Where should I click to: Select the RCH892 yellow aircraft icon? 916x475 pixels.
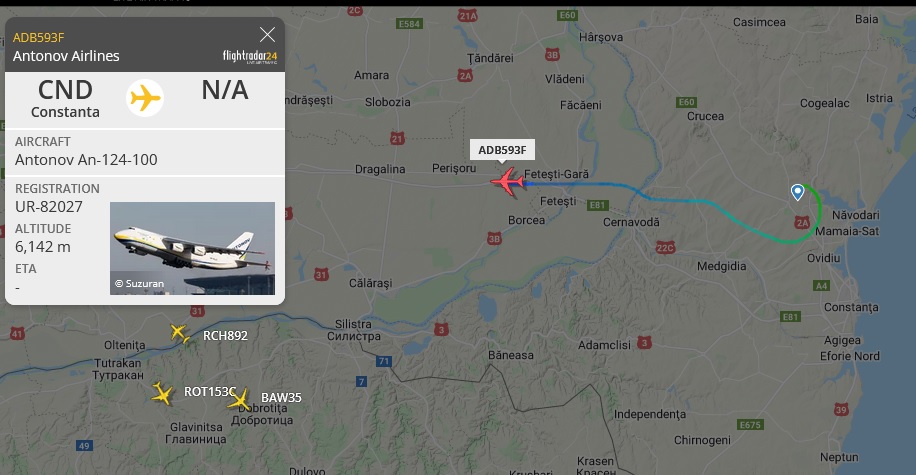pos(179,333)
